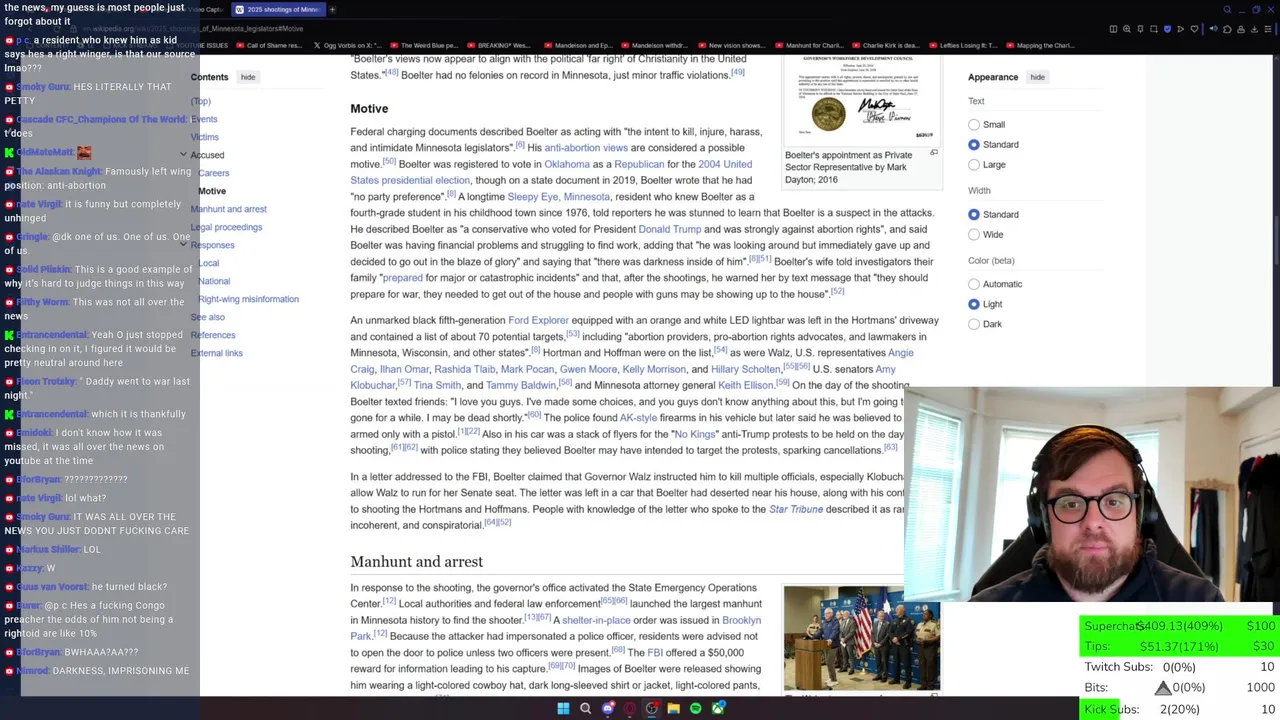Select Light color mode
The image size is (1280, 720).
tap(974, 304)
